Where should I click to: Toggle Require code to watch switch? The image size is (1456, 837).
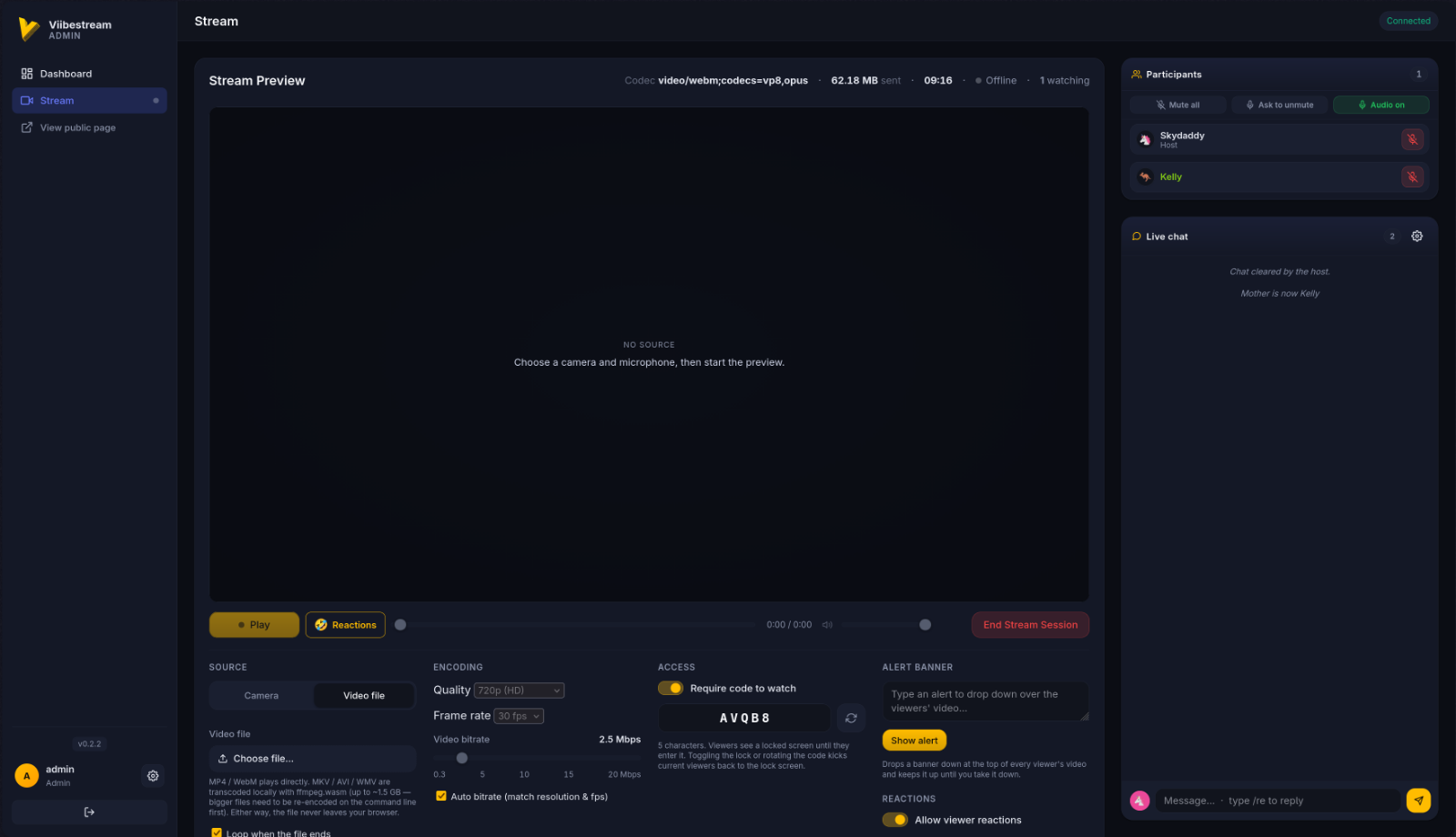click(x=671, y=689)
